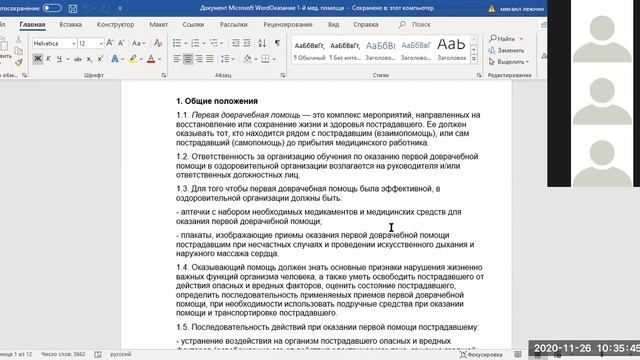Viewport: 640px width, 360px height.
Task: Expand Borders dropdown arrow
Action: [274, 59]
